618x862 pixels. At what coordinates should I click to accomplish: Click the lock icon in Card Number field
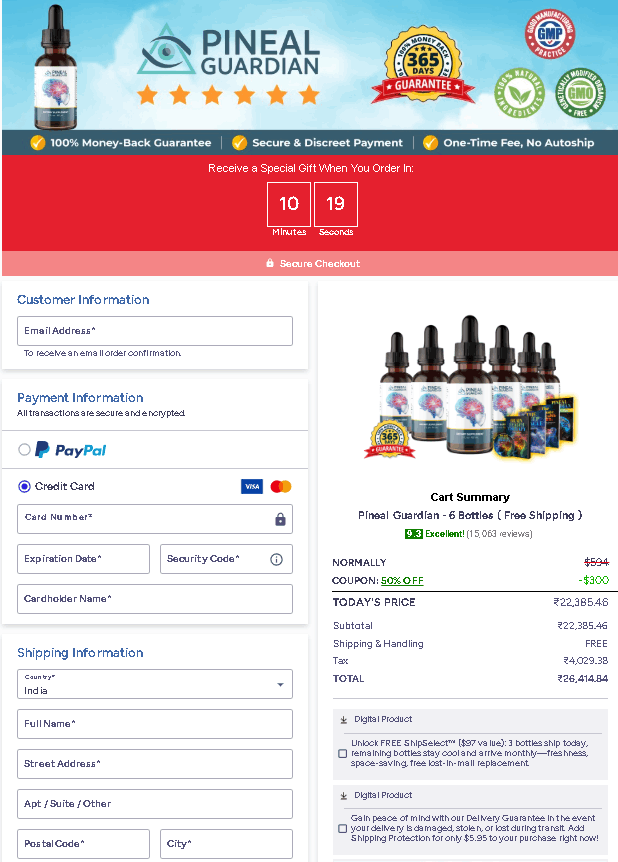pos(280,519)
